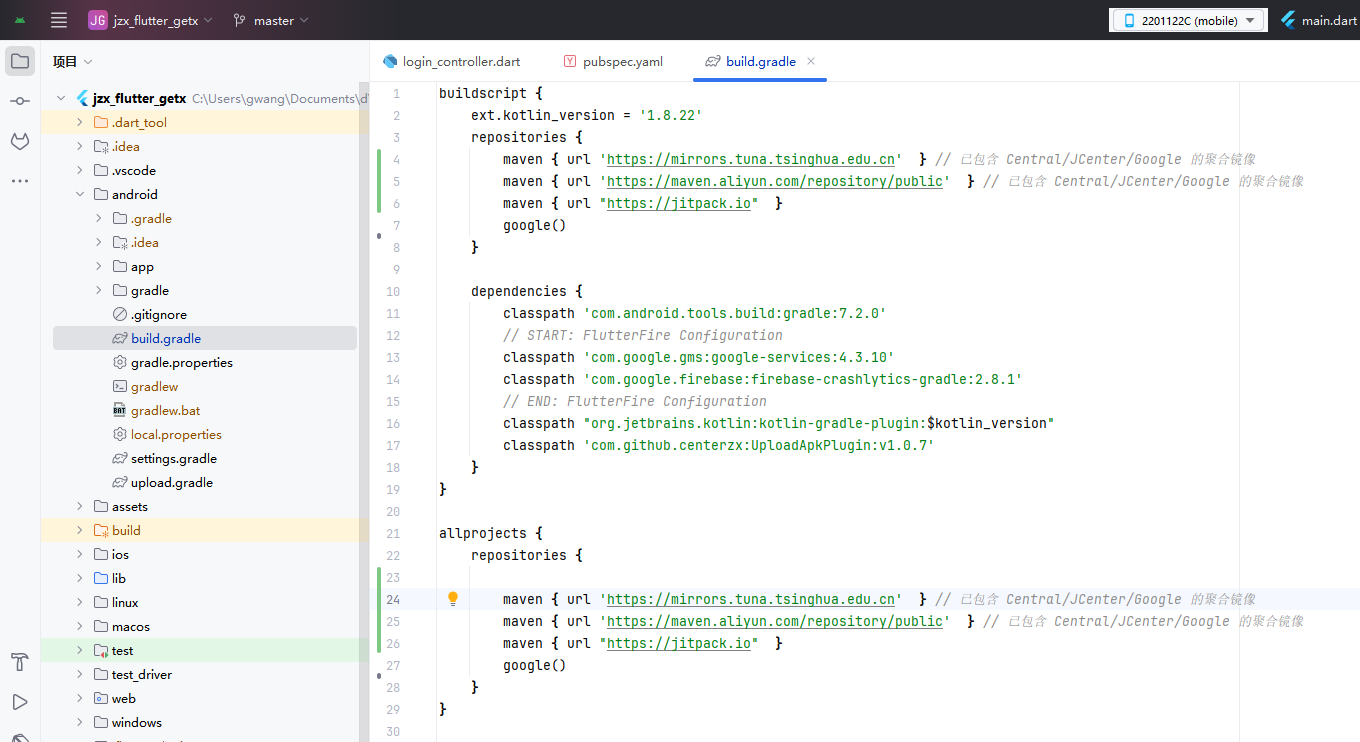This screenshot has width=1360, height=742.
Task: Show more tool windows ellipsis
Action: click(19, 181)
